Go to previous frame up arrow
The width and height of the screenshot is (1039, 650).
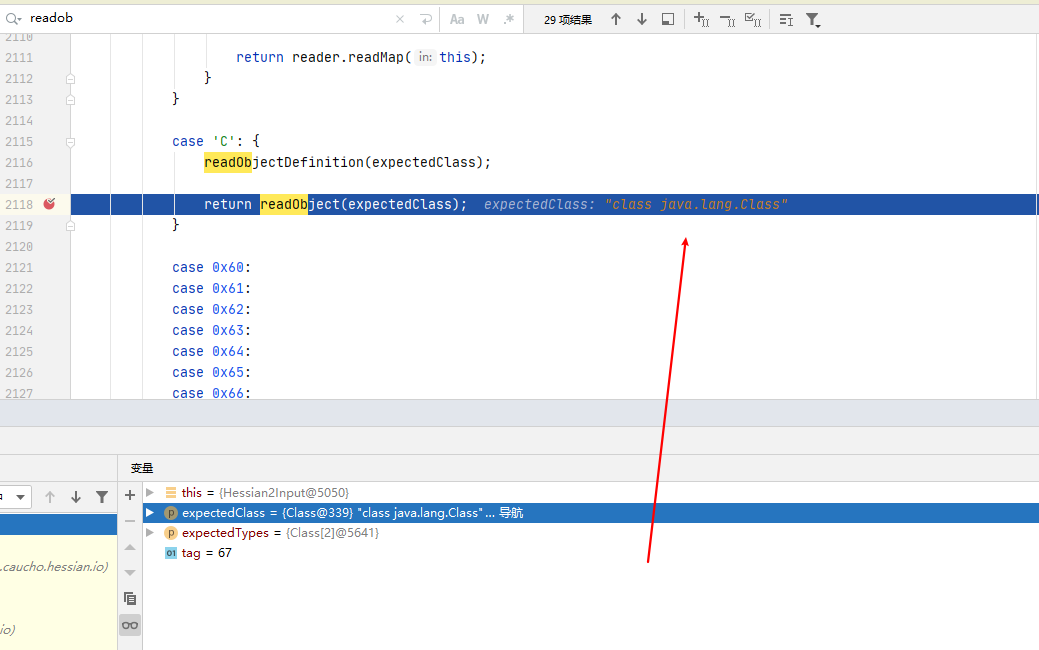click(x=50, y=497)
